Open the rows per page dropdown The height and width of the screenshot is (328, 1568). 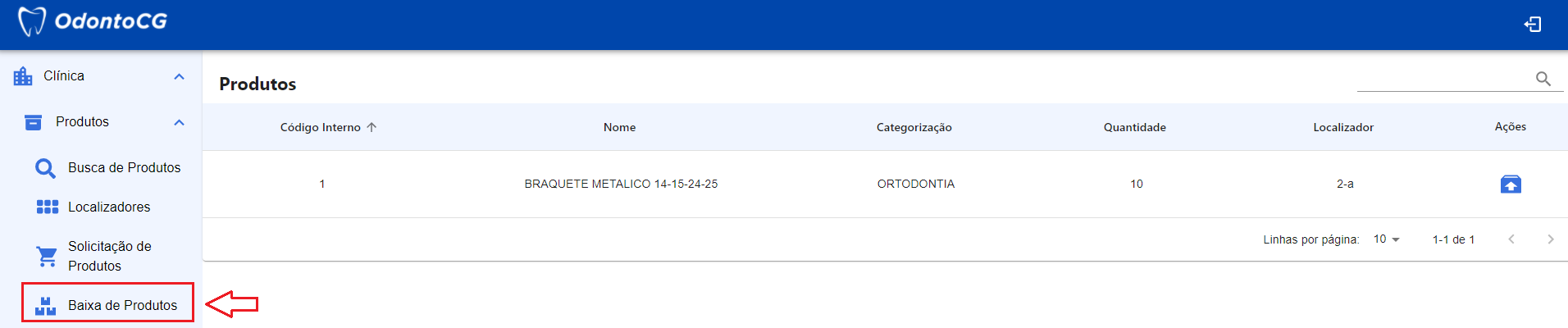click(x=1387, y=239)
